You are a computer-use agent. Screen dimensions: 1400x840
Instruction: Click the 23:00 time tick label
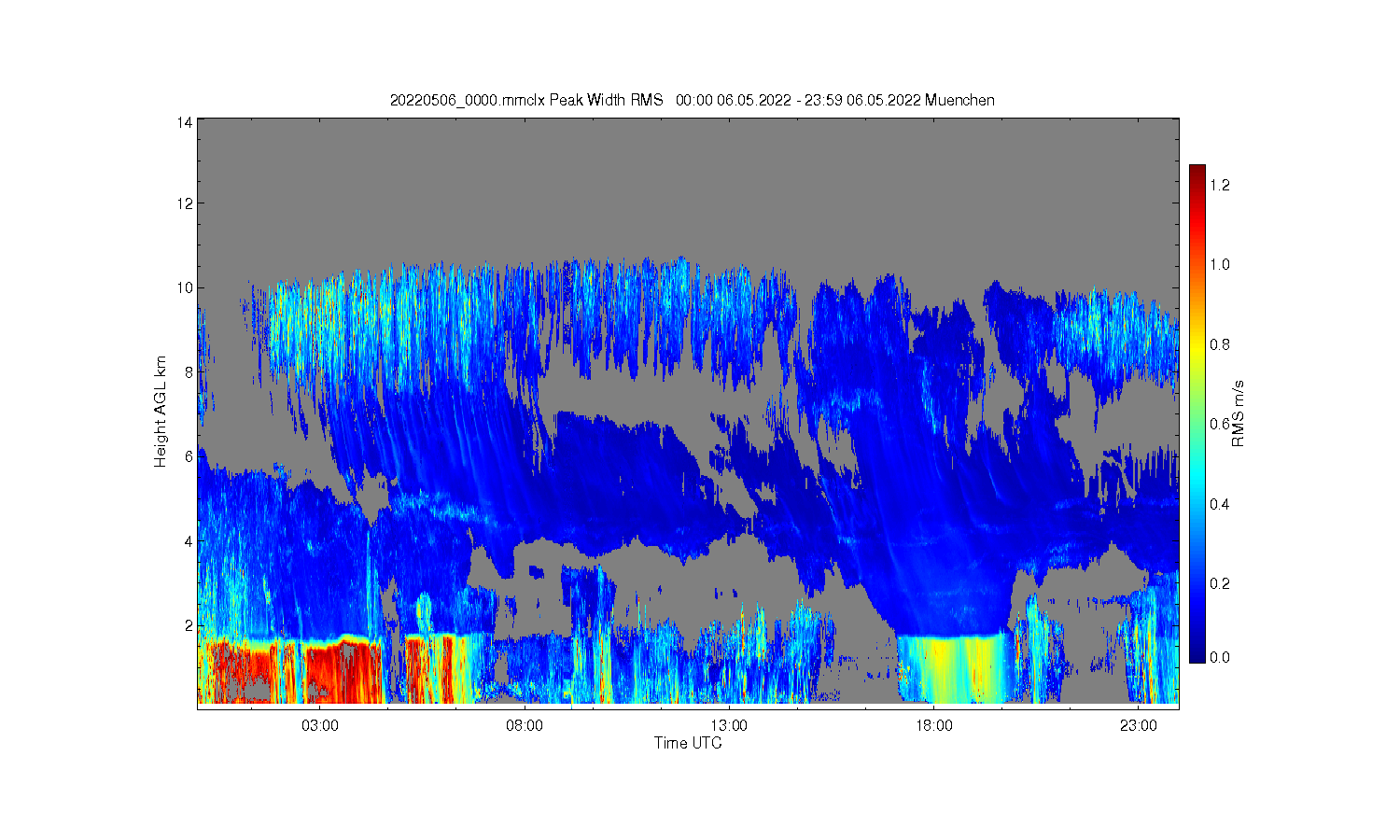tap(1139, 725)
